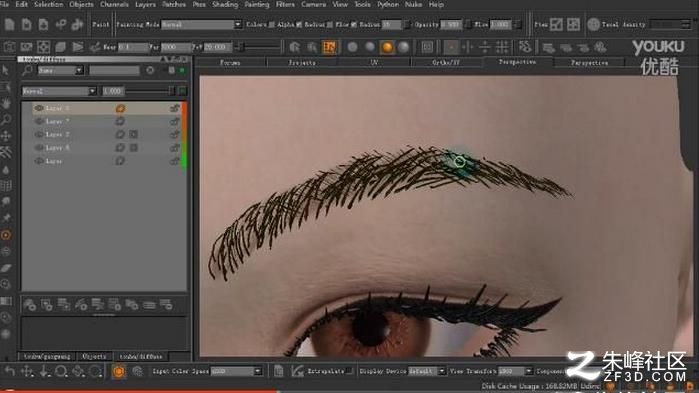The width and height of the screenshot is (699, 393).
Task: Toggle the eye on the selected top layer
Action: pyautogui.click(x=39, y=108)
